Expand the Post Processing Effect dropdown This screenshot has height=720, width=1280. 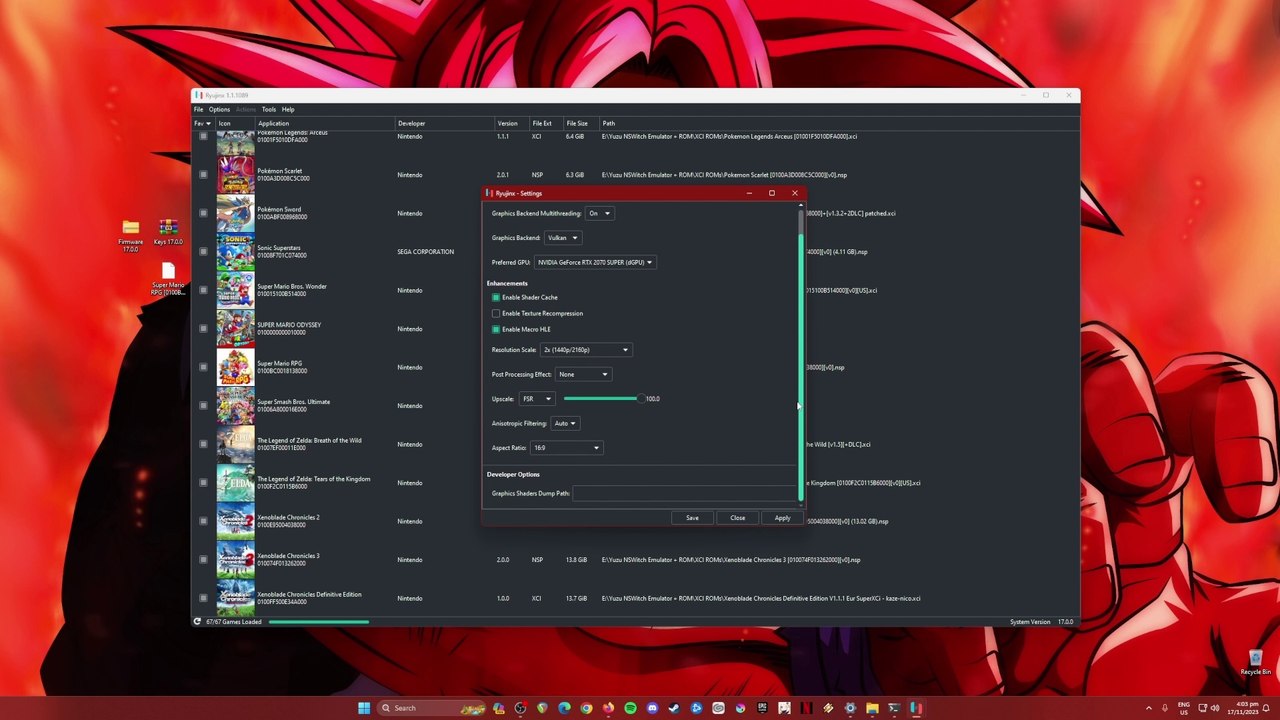click(583, 374)
